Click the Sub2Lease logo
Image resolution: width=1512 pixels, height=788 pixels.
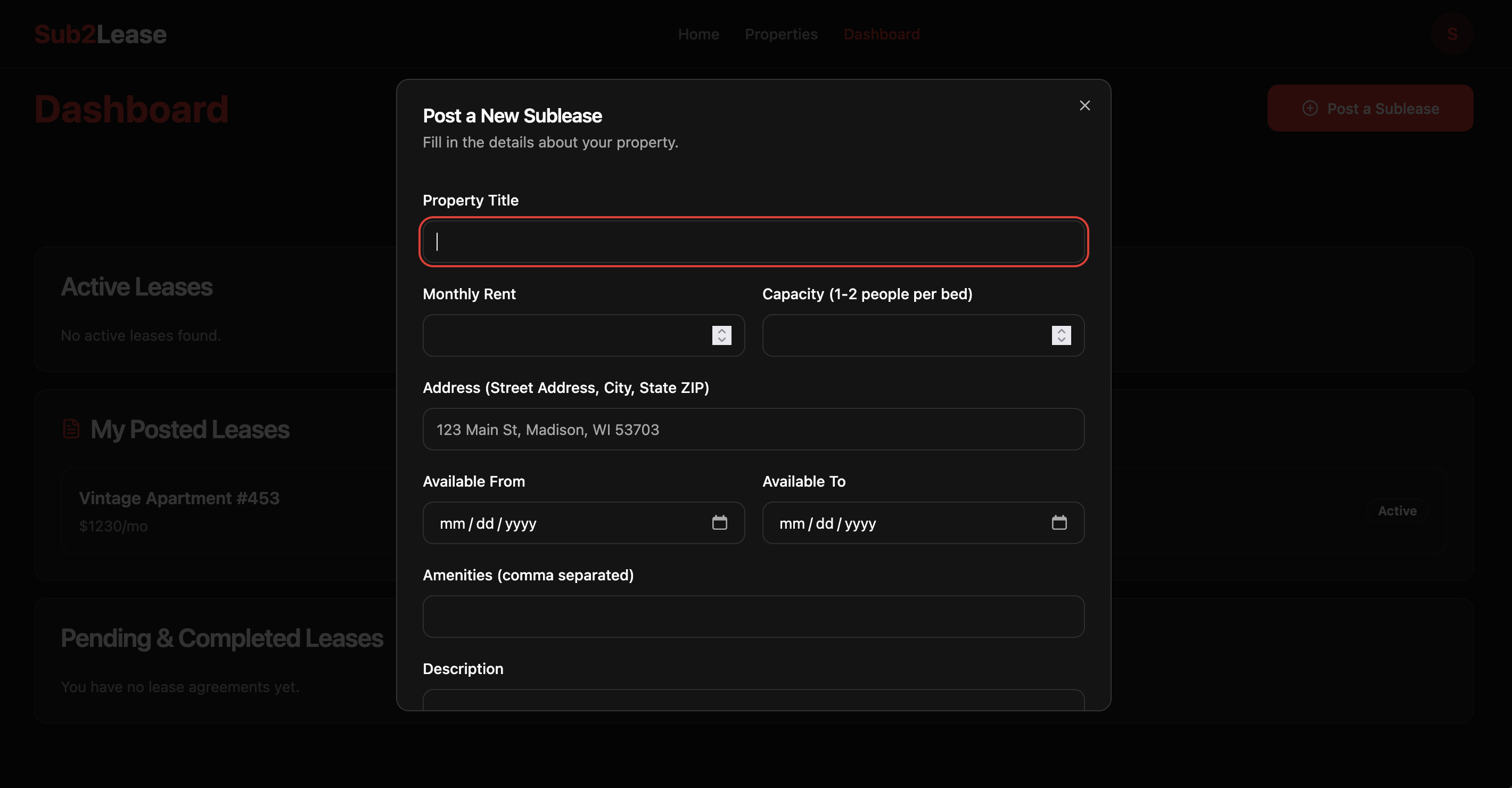click(x=101, y=34)
